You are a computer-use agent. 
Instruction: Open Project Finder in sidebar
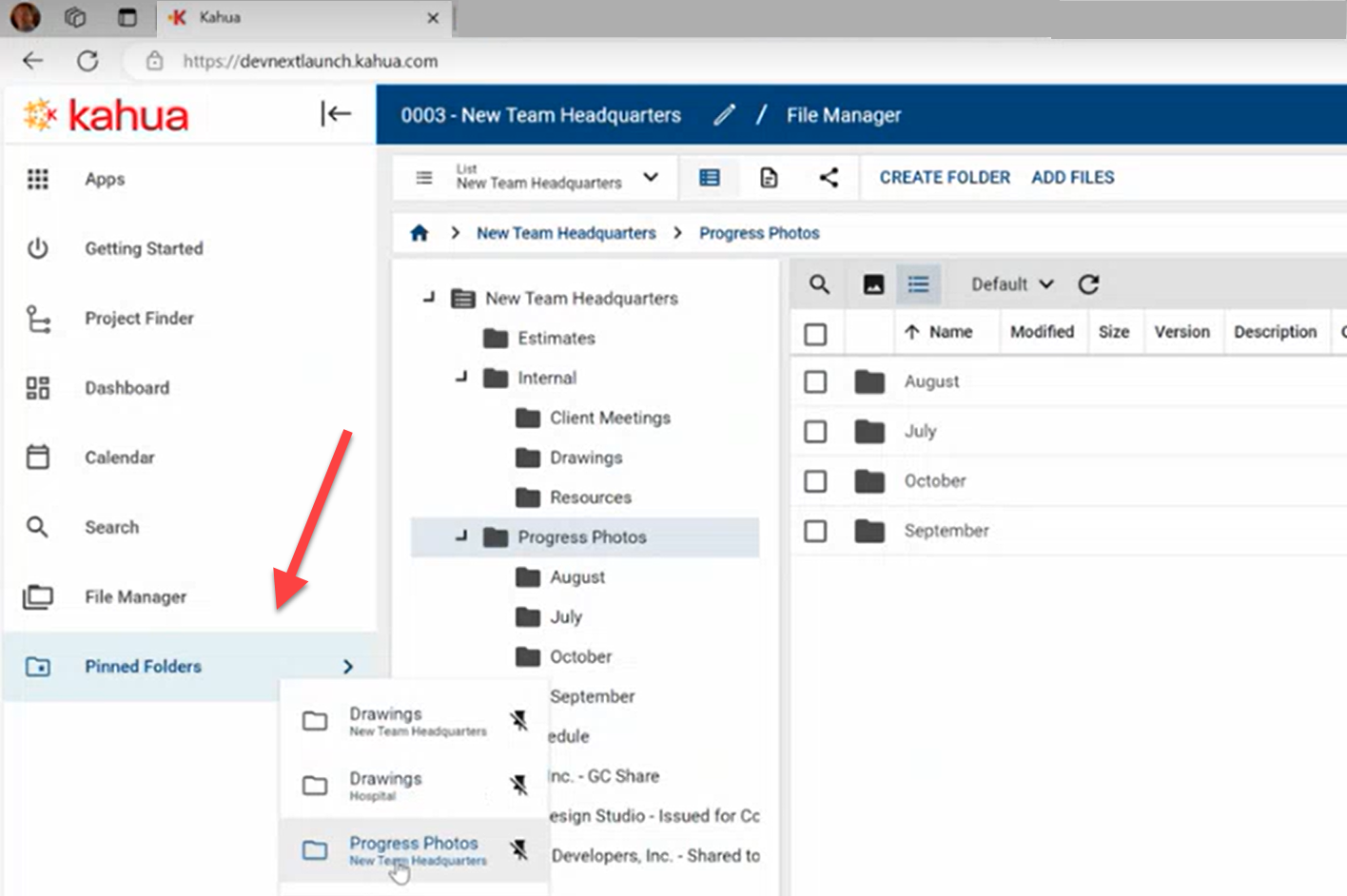click(139, 319)
